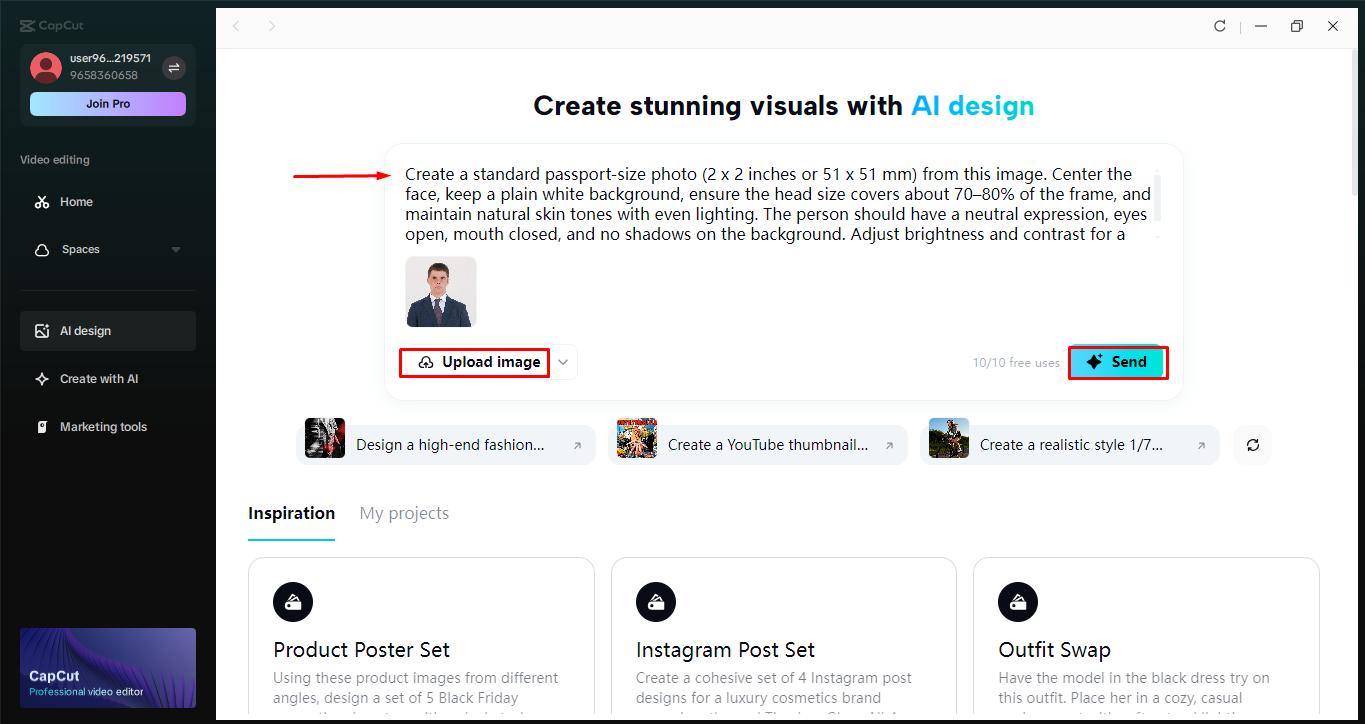Image resolution: width=1365 pixels, height=724 pixels.
Task: Open dropdown arrow next to Upload image
Action: [563, 362]
